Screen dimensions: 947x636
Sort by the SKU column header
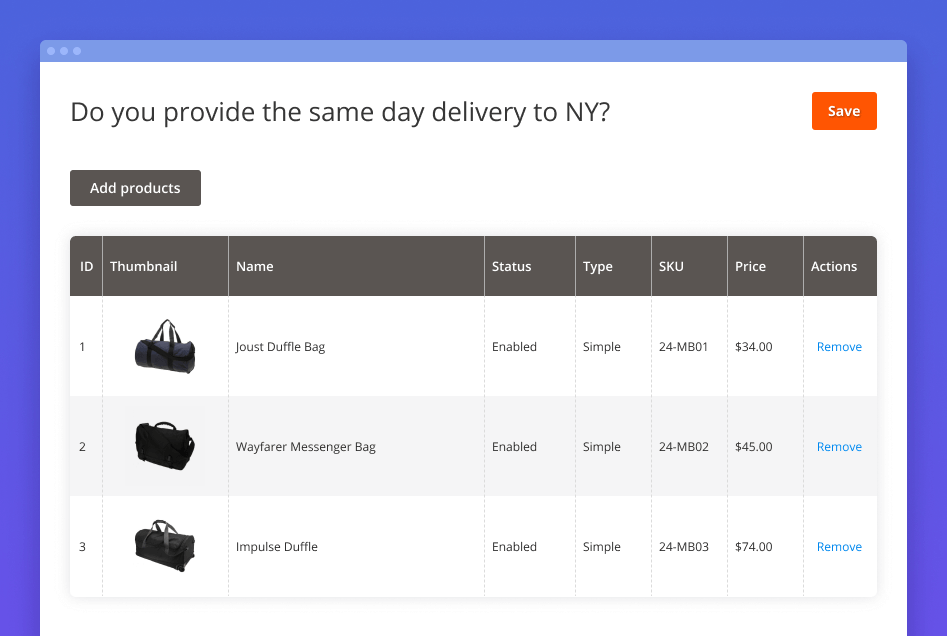[x=671, y=266]
